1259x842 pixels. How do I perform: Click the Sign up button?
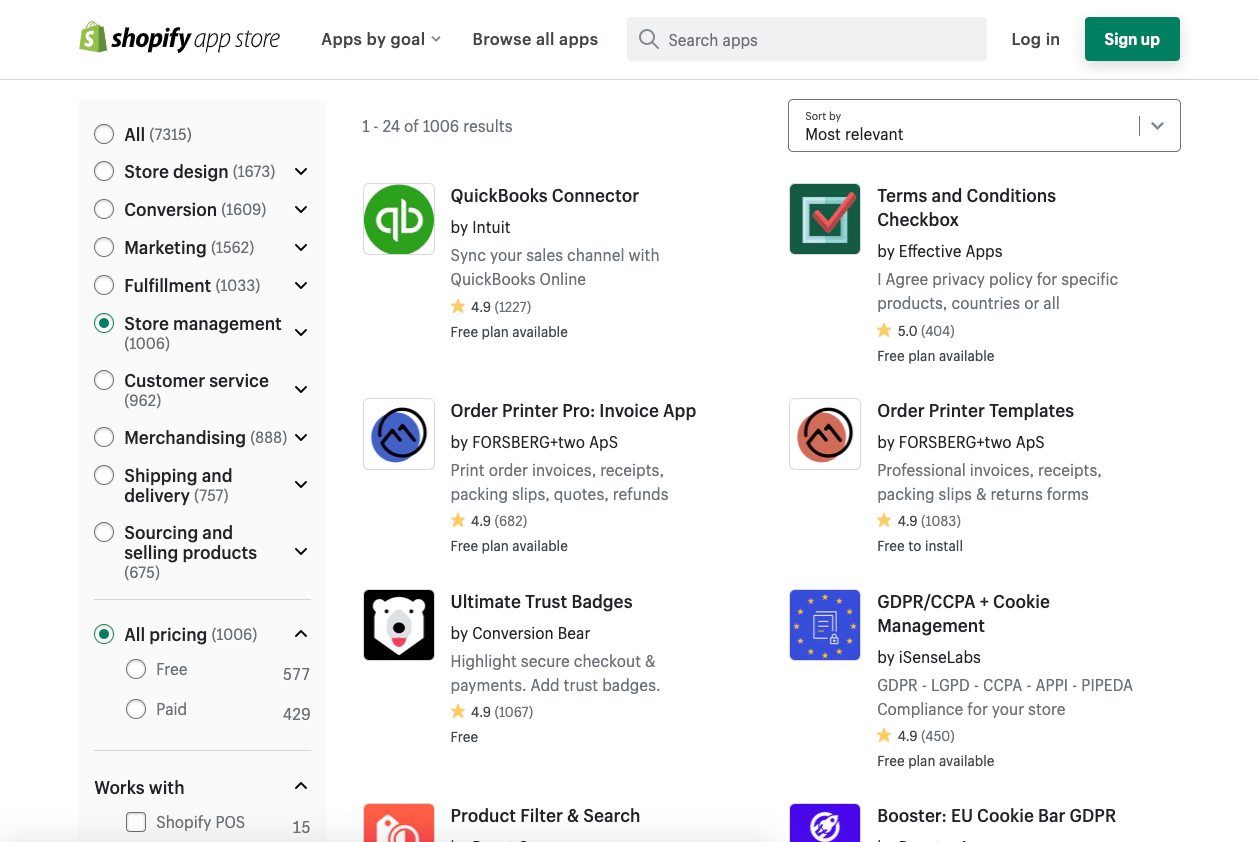[x=1132, y=39]
